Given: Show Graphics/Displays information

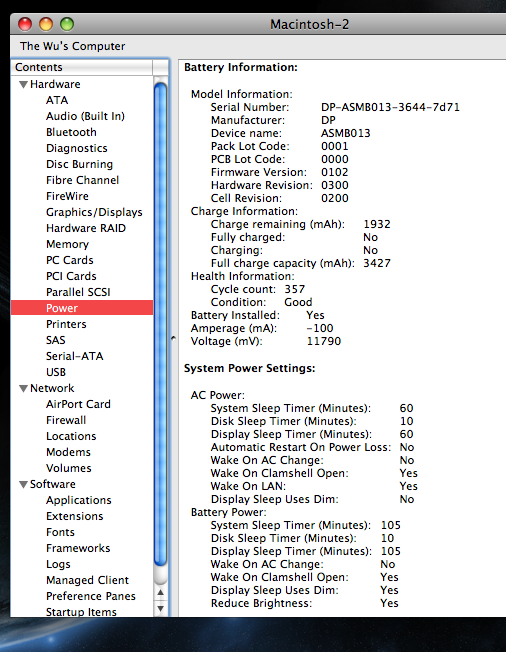Looking at the screenshot, I should (x=94, y=212).
